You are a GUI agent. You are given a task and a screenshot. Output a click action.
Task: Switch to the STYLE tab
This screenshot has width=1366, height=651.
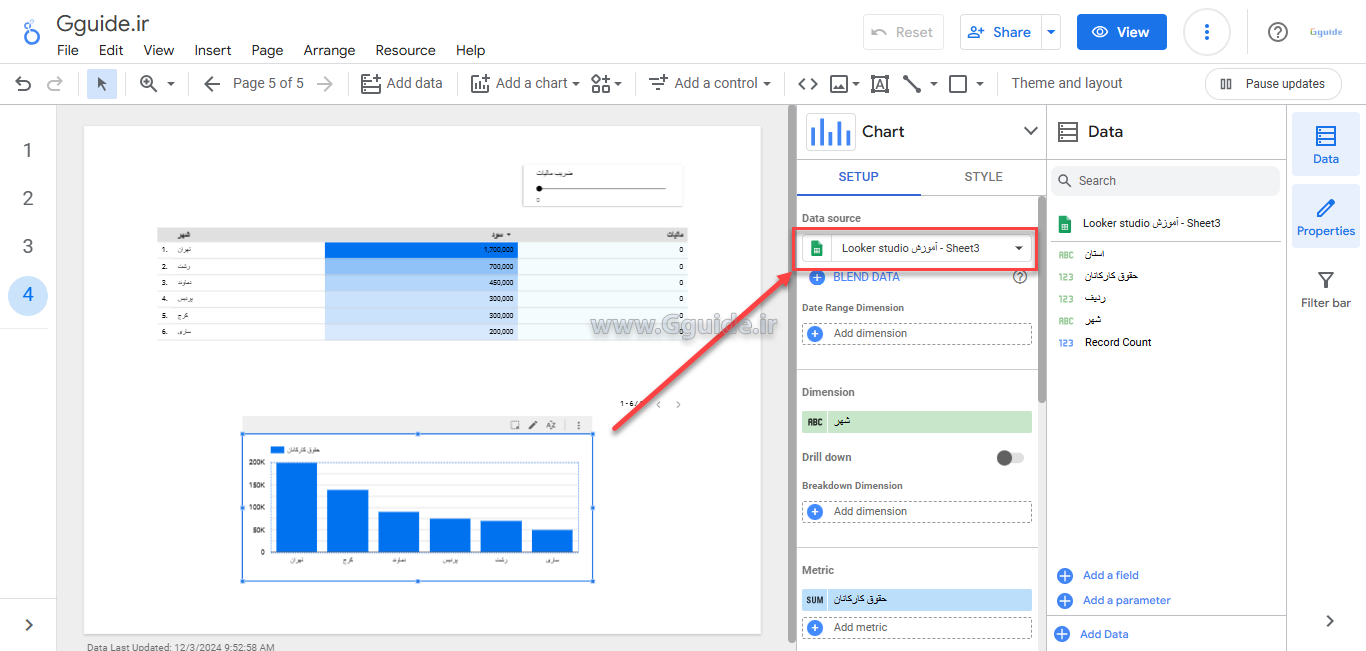click(983, 177)
